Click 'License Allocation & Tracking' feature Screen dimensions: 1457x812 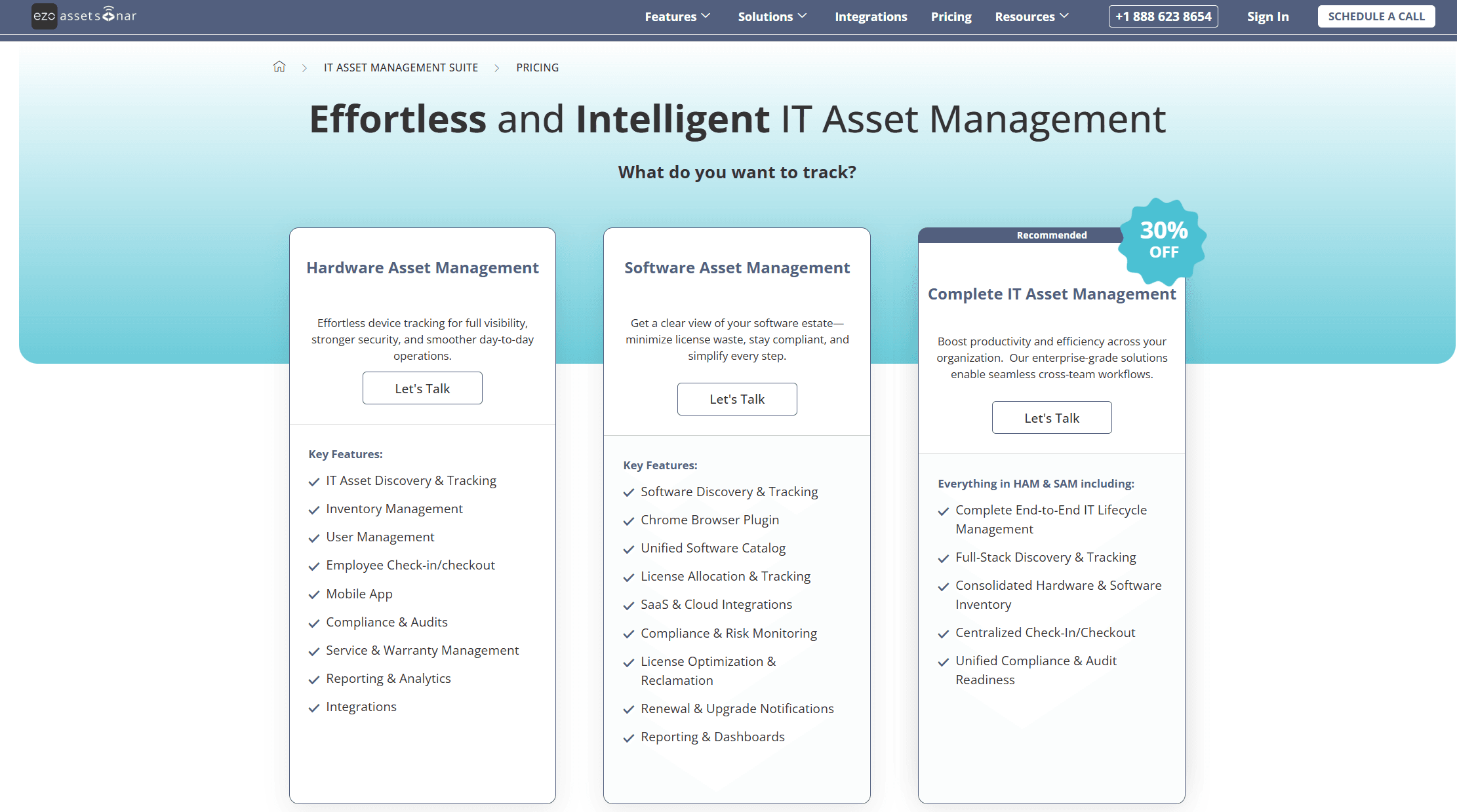(726, 576)
